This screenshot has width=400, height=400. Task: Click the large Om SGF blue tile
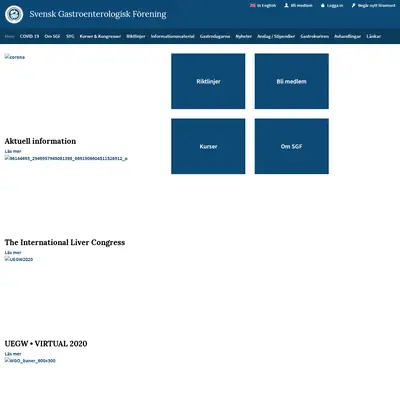click(x=292, y=146)
